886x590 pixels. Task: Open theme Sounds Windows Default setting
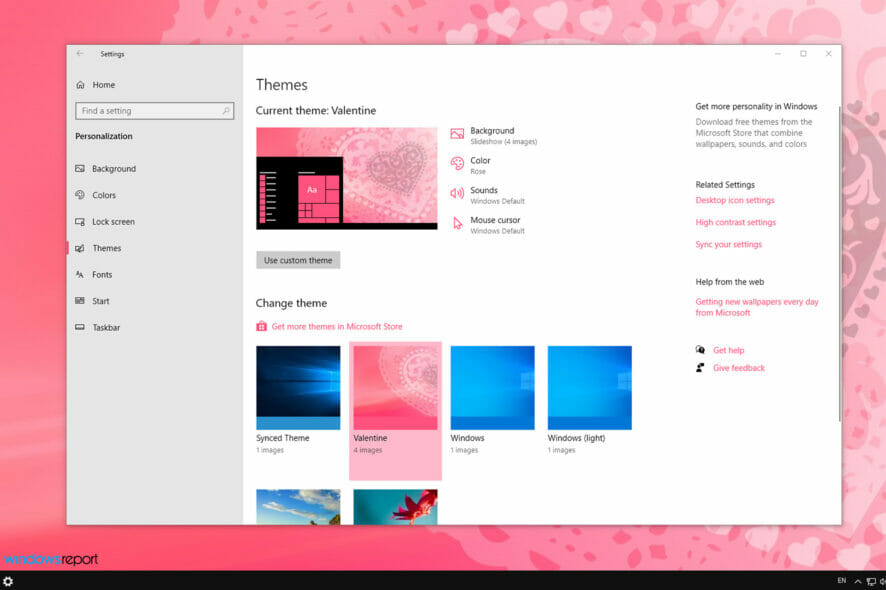(x=488, y=196)
